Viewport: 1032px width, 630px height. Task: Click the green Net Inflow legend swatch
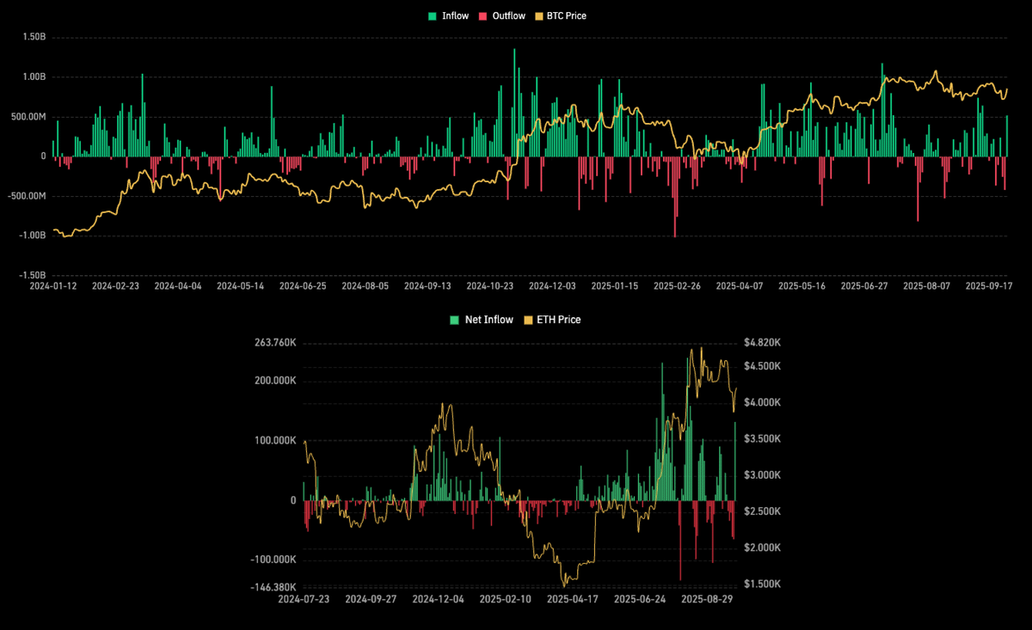(x=456, y=320)
